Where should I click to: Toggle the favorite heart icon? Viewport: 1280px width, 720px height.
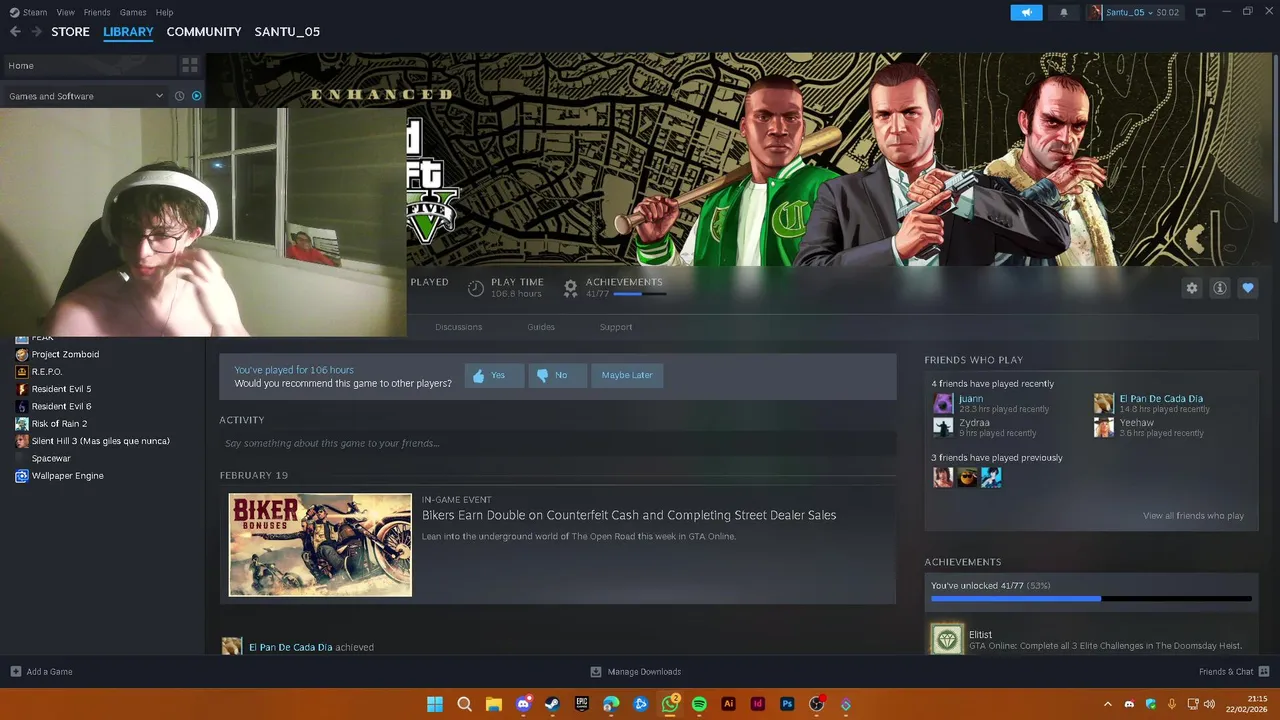coord(1248,288)
